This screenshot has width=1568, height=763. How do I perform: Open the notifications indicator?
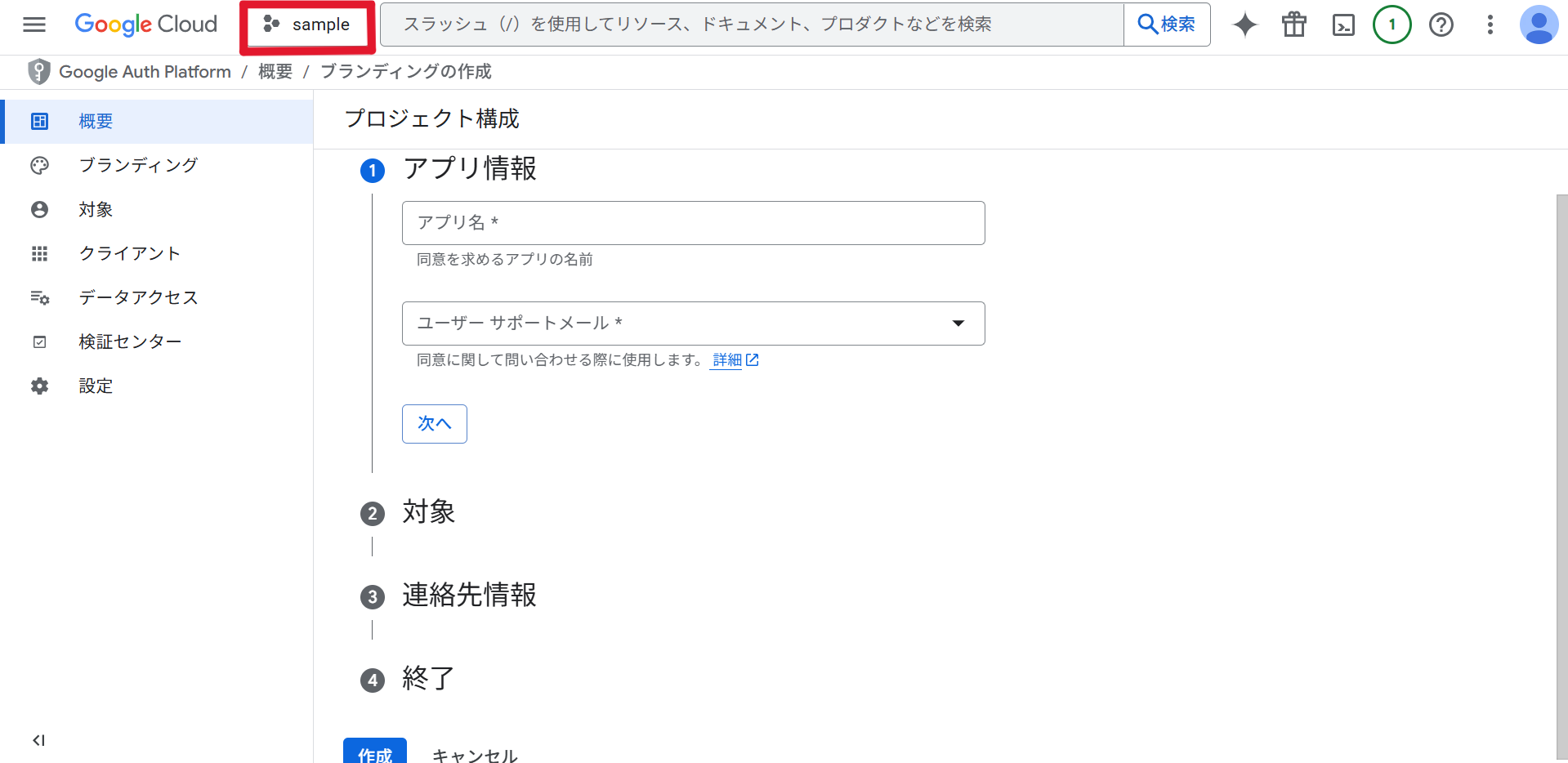[1392, 25]
